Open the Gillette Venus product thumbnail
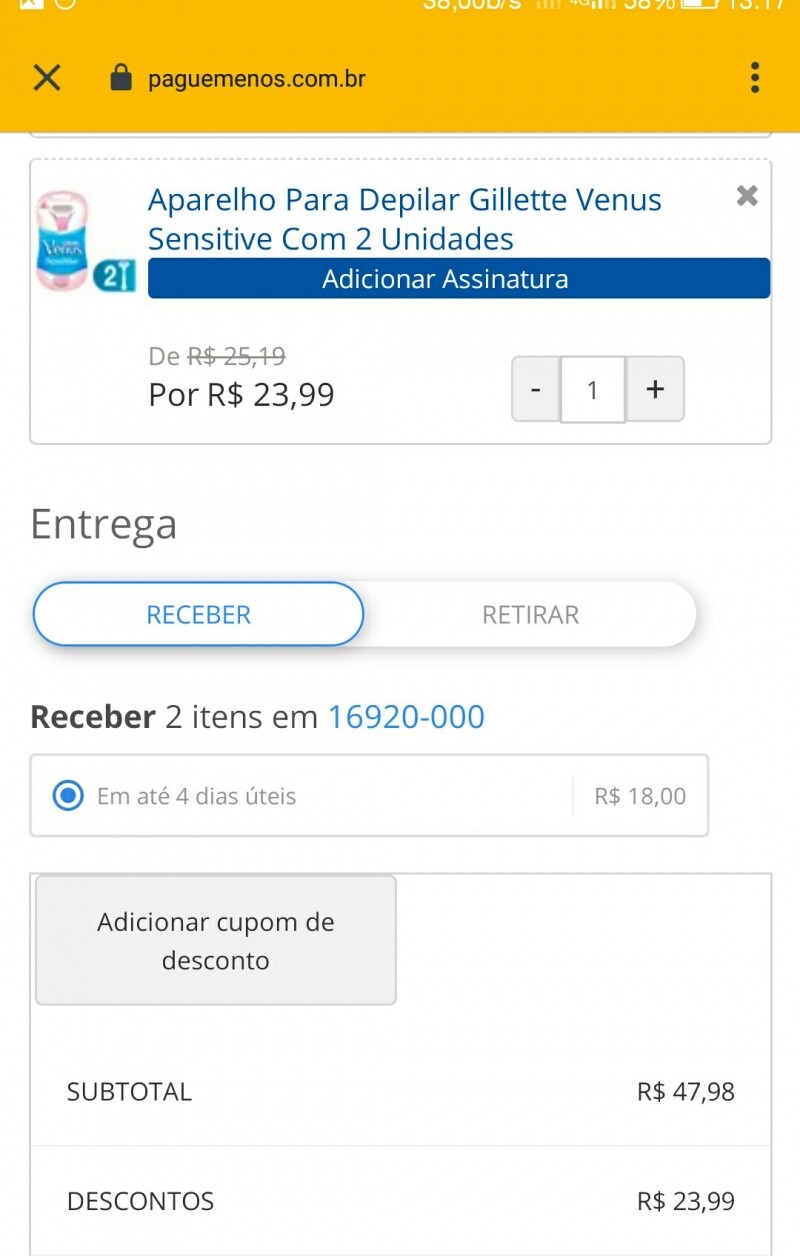Viewport: 800px width, 1256px height. (x=85, y=242)
